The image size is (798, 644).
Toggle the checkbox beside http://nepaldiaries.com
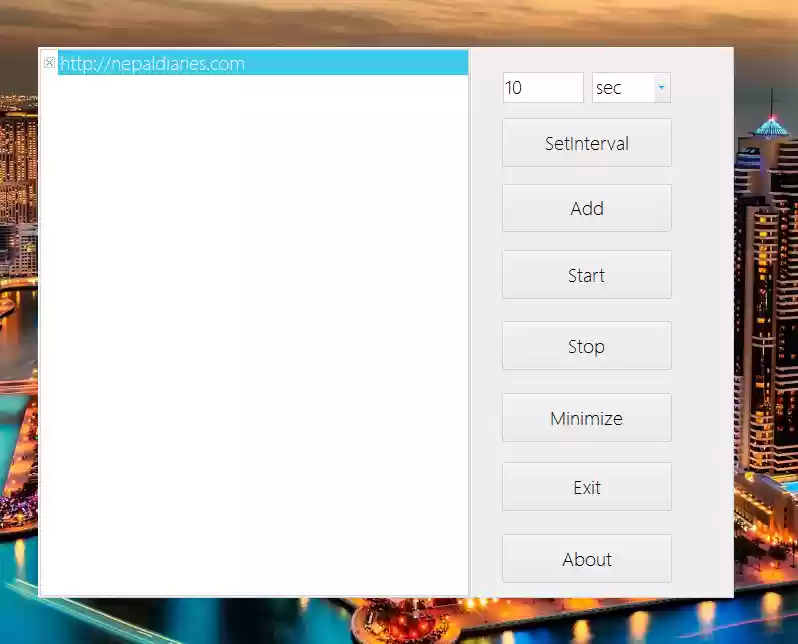pyautogui.click(x=49, y=63)
